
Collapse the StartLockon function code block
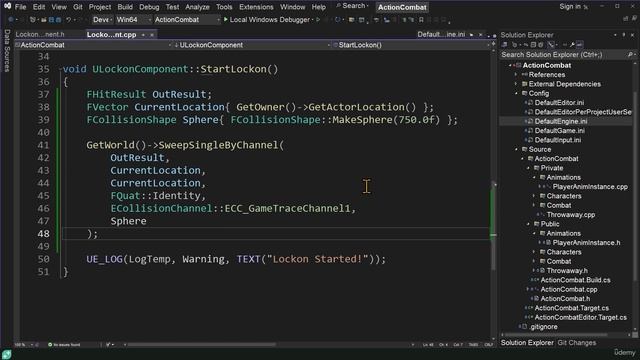point(60,69)
